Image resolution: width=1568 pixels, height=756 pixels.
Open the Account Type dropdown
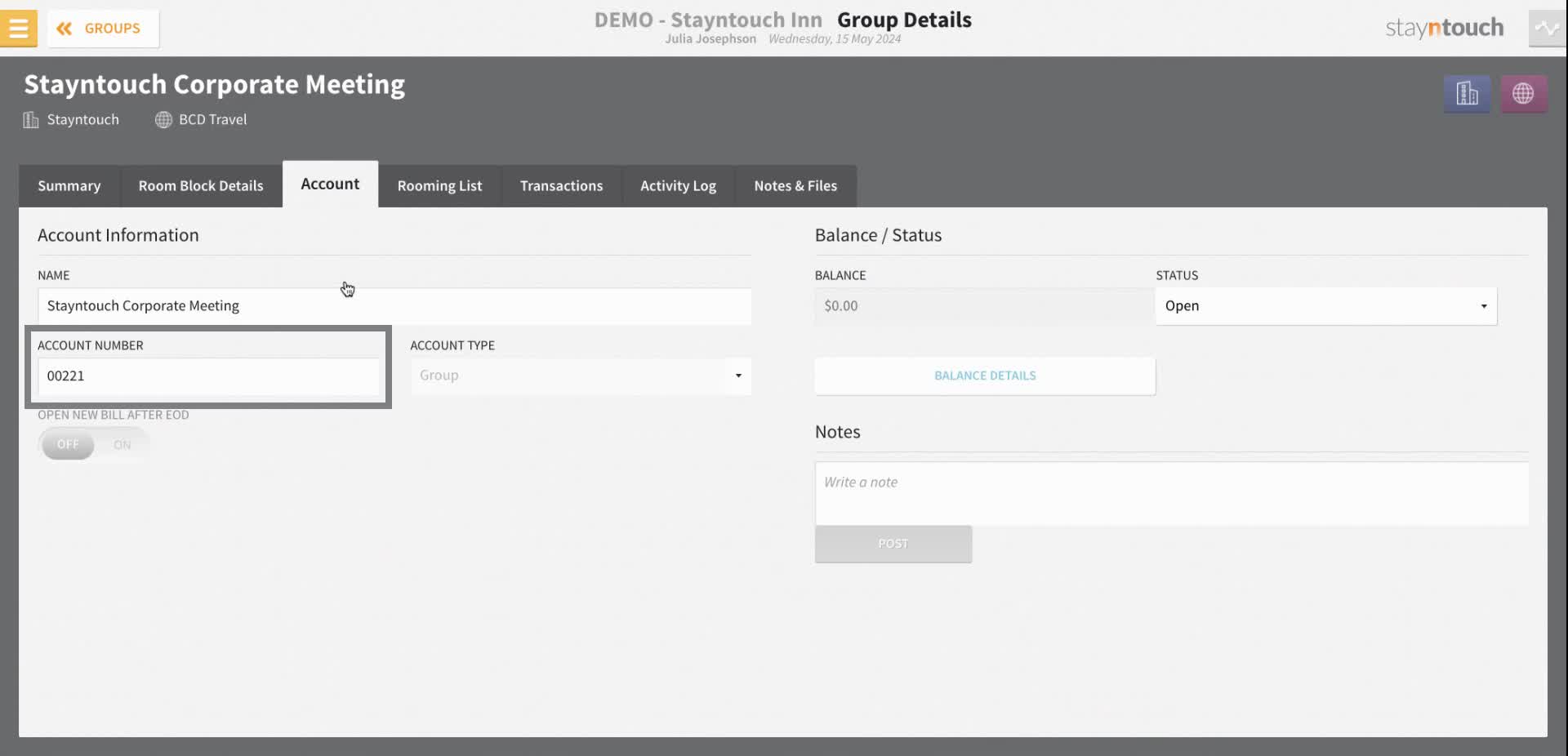(581, 376)
